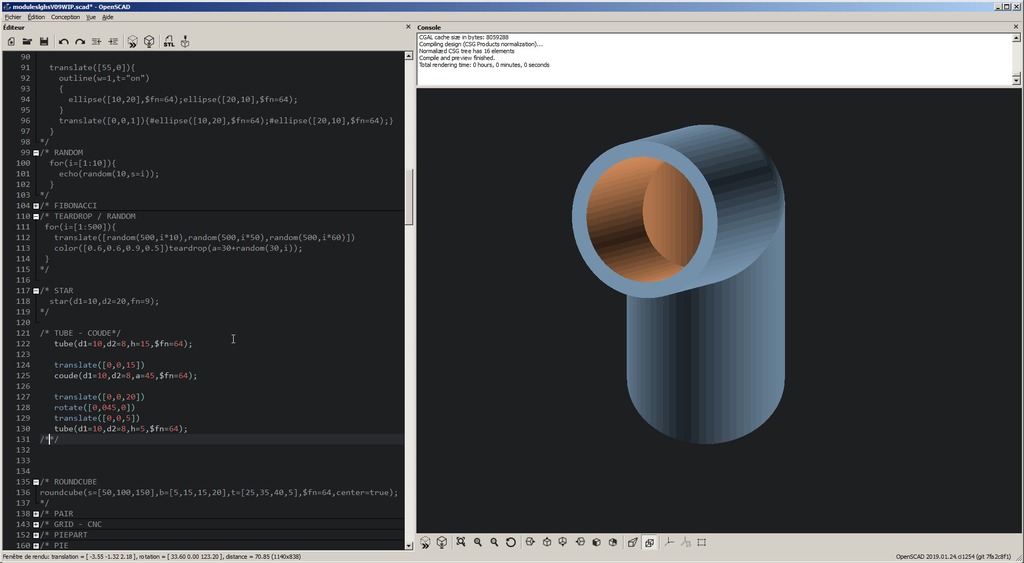Click Reset view icon in viewer toolbar

click(511, 543)
